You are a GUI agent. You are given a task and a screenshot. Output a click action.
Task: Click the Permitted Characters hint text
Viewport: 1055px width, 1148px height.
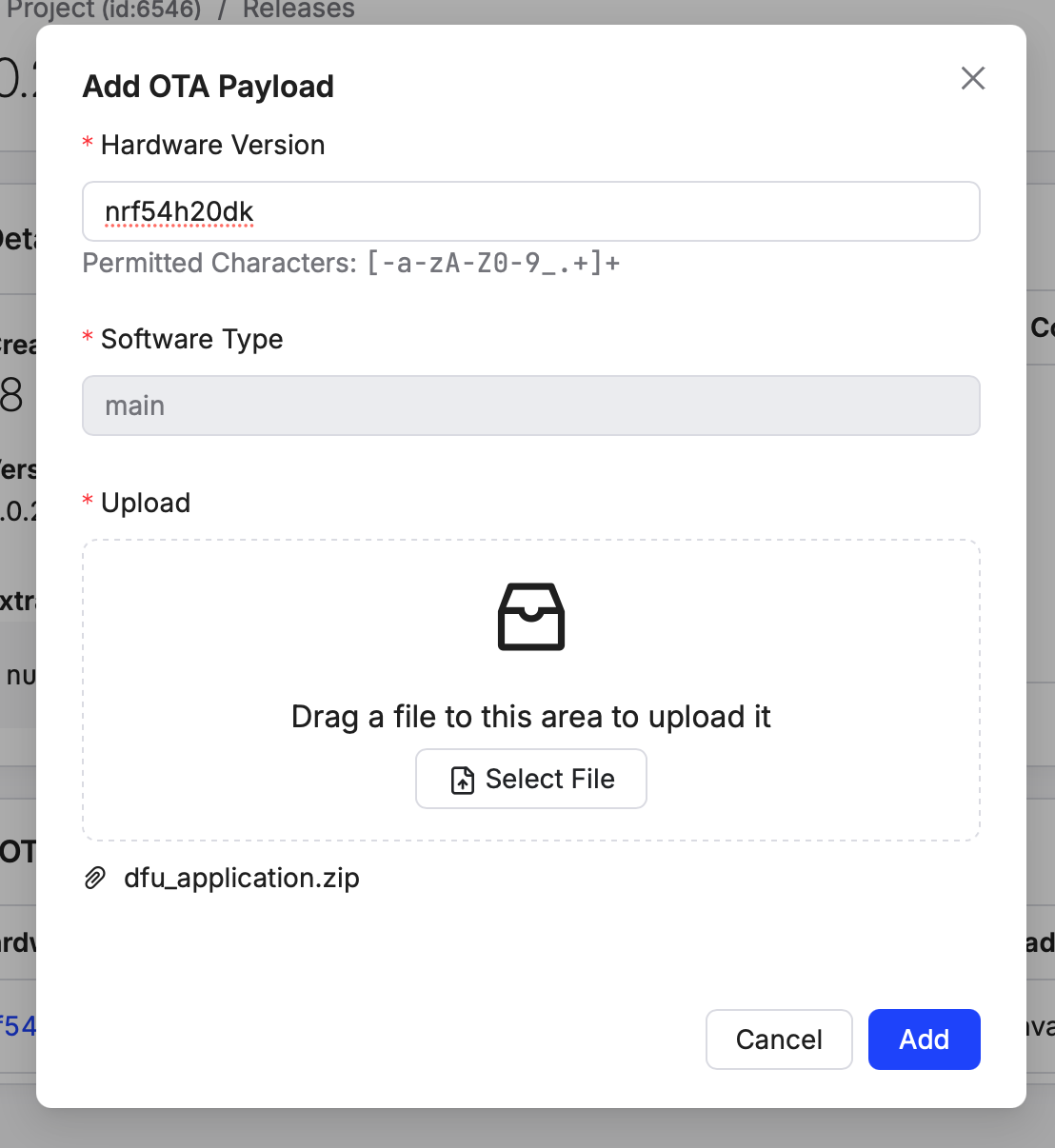[351, 263]
